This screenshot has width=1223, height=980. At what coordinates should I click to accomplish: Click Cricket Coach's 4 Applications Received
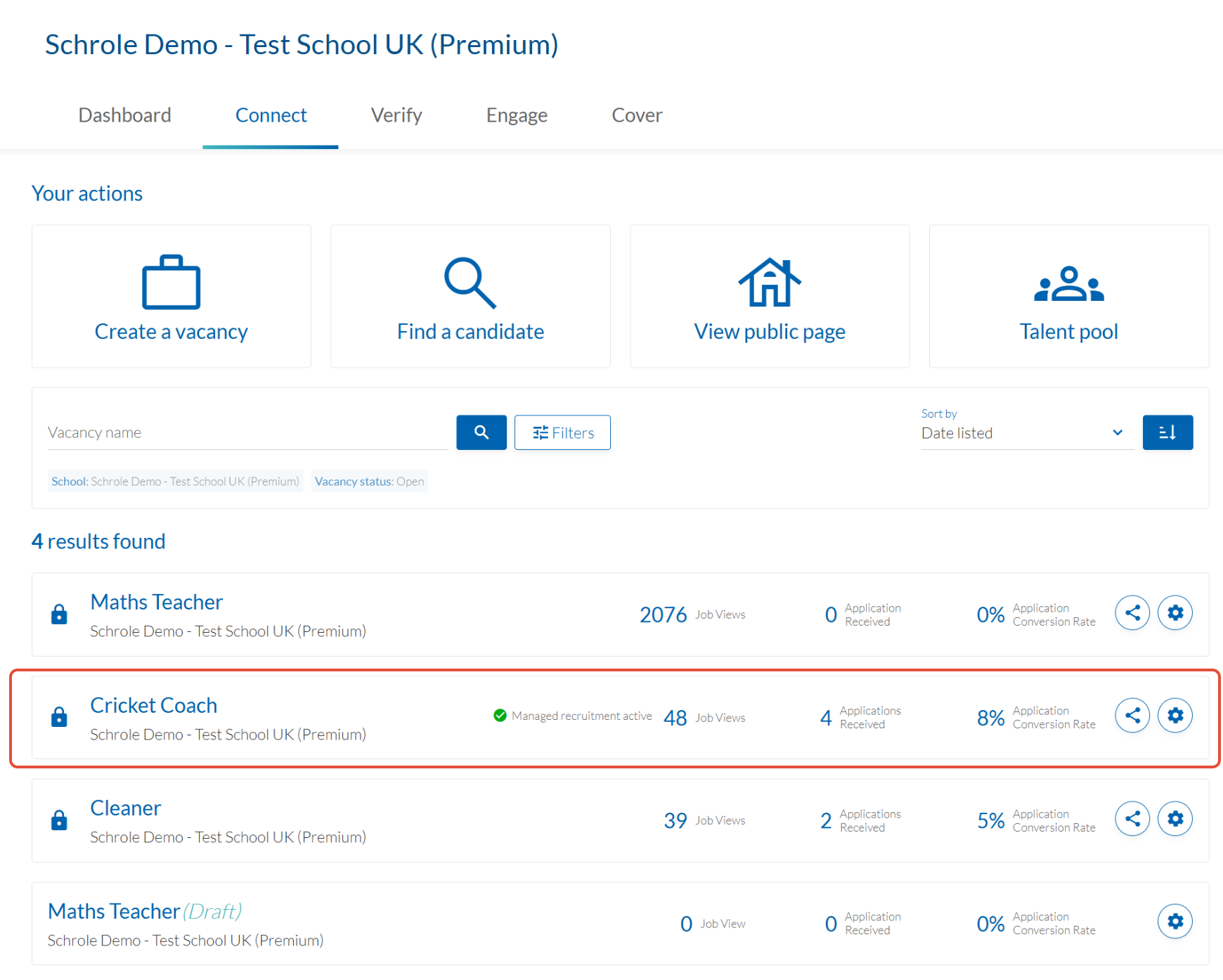(860, 718)
